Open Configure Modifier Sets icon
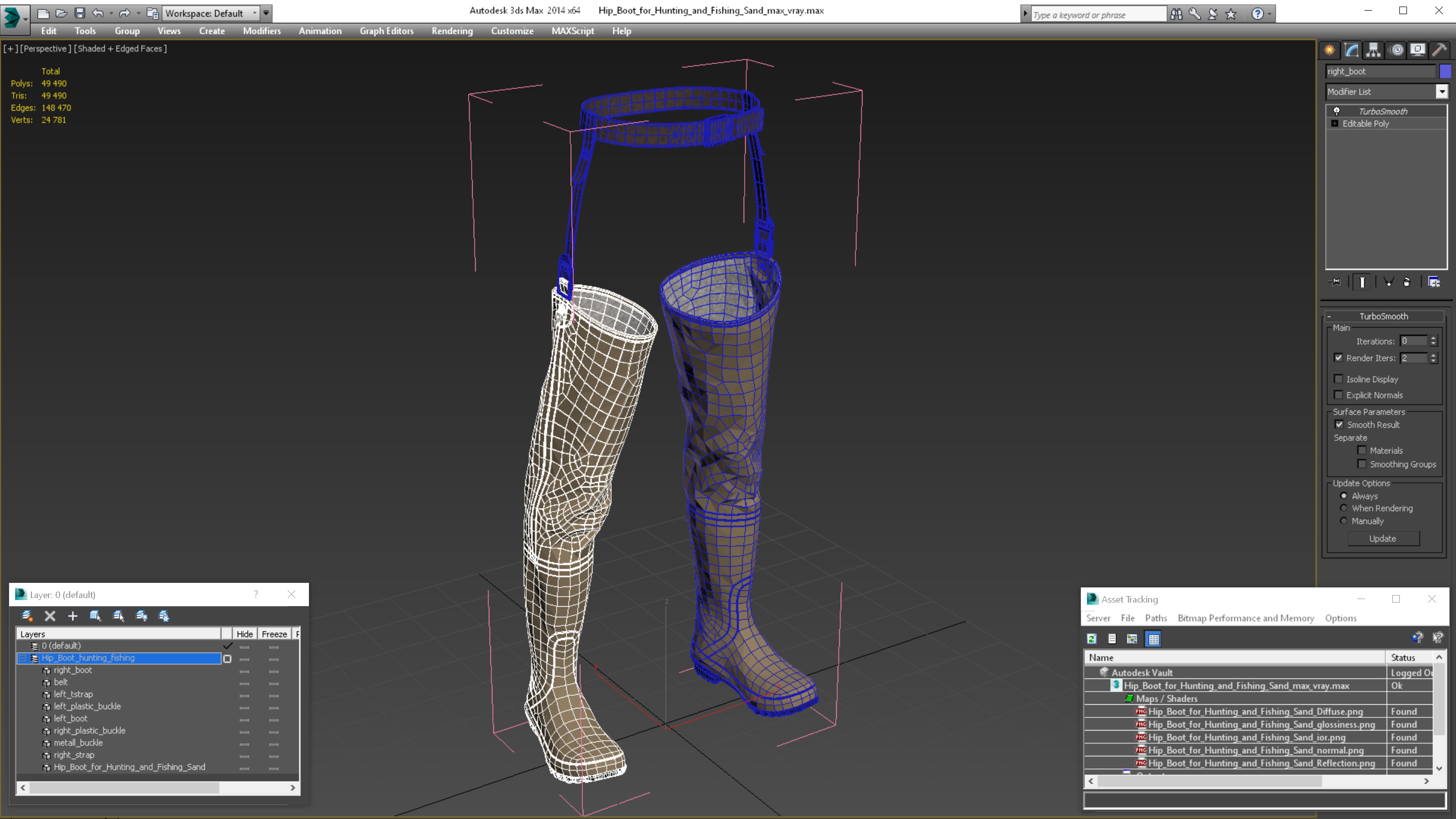 [1434, 282]
